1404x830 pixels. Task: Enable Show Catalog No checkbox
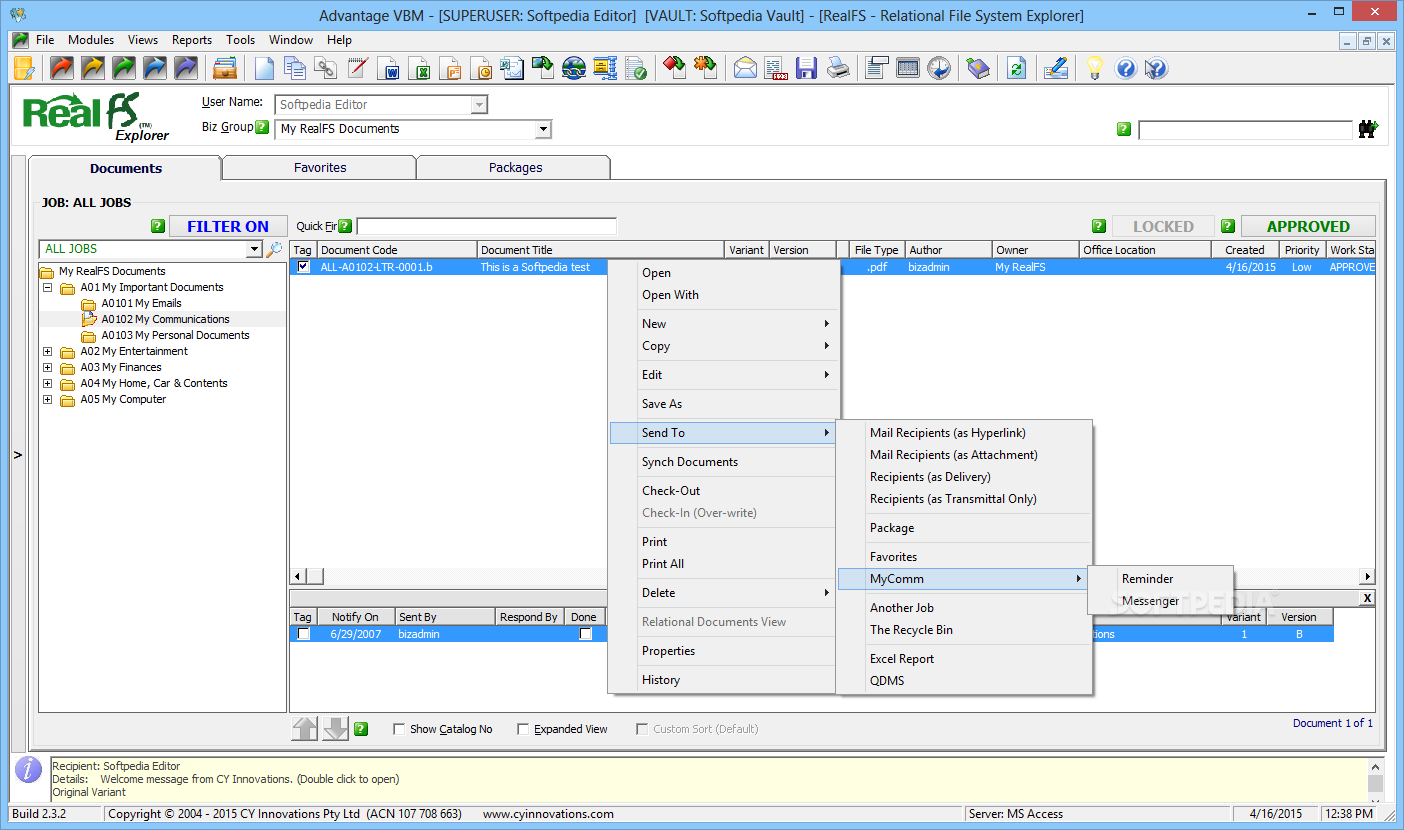[x=400, y=729]
